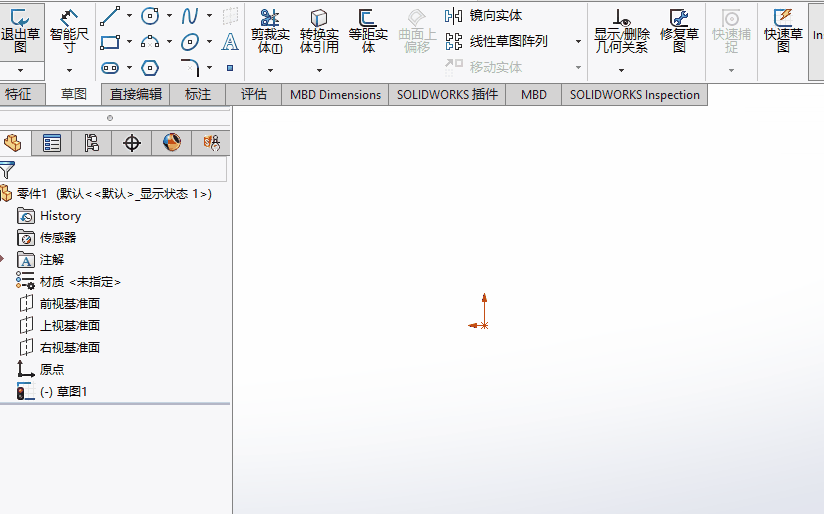The width and height of the screenshot is (824, 514).
Task: Click the 转换实体引用 Convert Entities tool
Action: tap(319, 32)
